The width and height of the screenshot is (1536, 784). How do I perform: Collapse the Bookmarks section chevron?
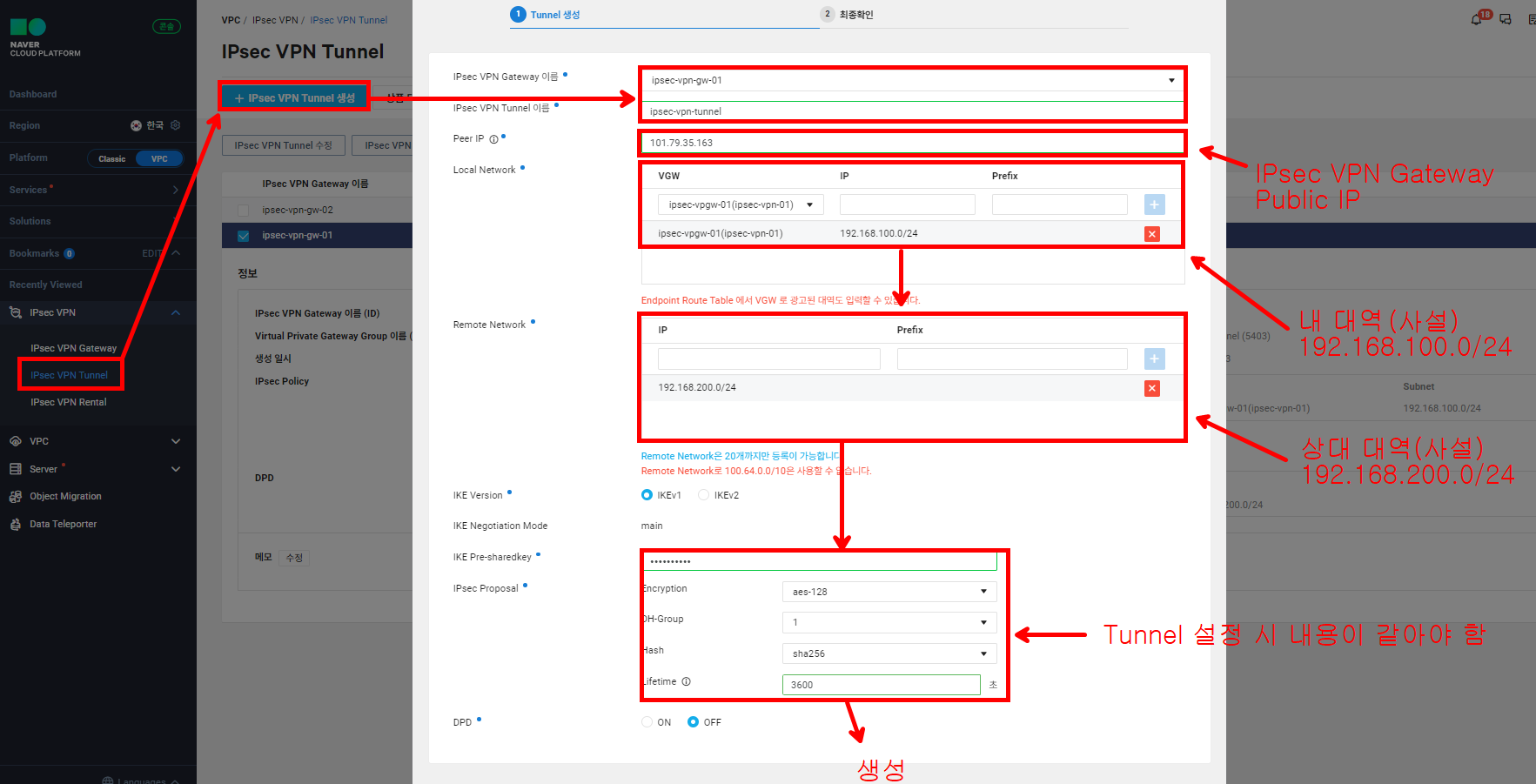tap(176, 253)
